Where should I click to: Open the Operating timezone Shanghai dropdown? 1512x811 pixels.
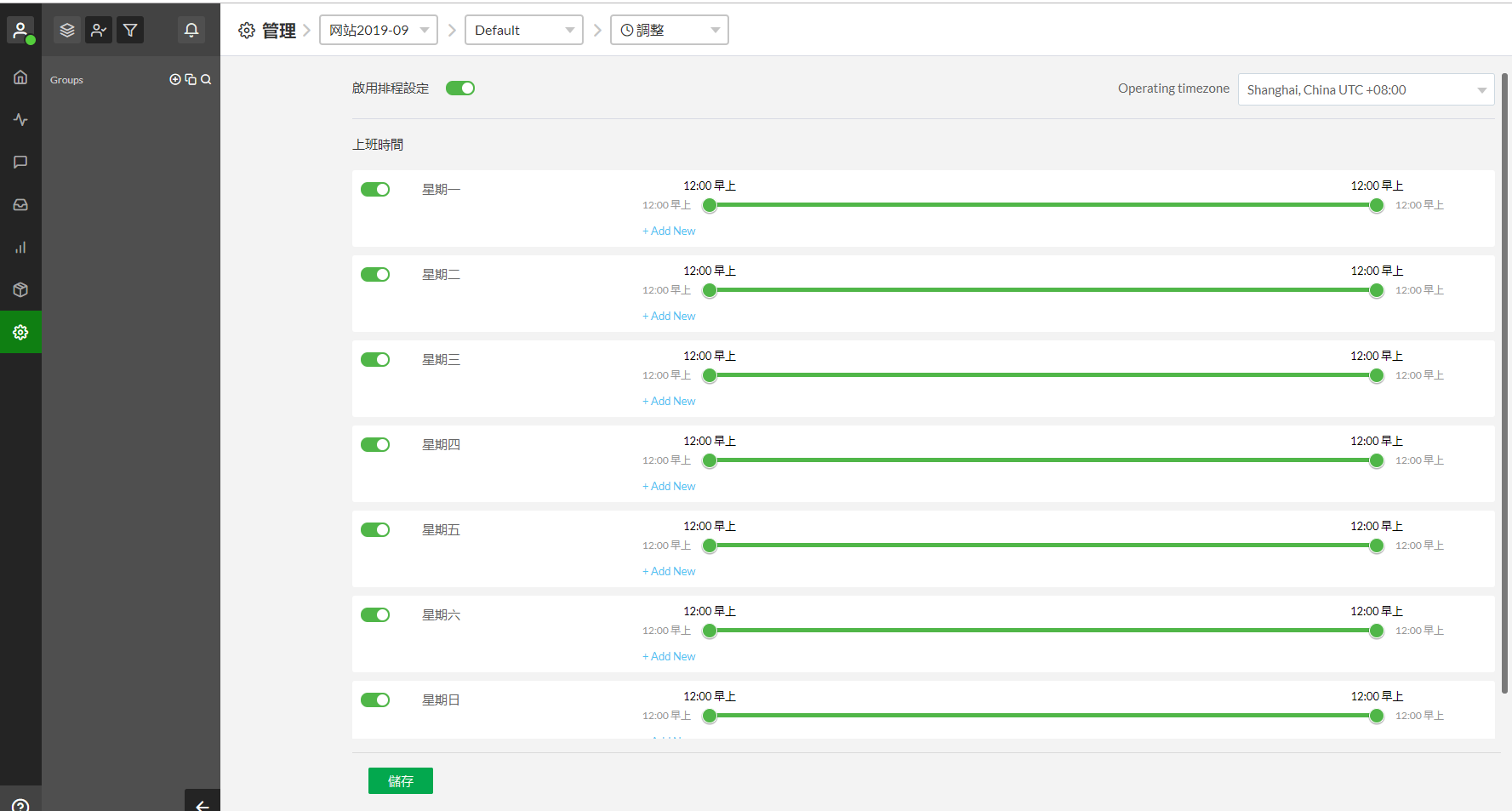[x=1365, y=90]
